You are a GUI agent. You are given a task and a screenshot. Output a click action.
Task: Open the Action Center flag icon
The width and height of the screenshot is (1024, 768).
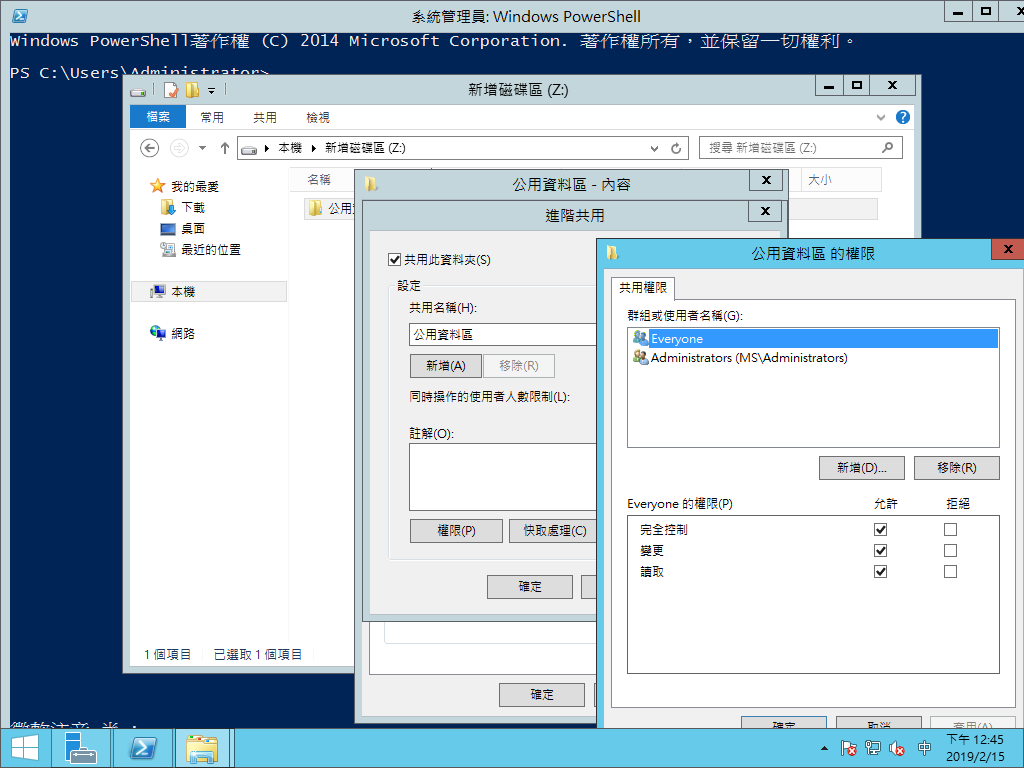[848, 748]
